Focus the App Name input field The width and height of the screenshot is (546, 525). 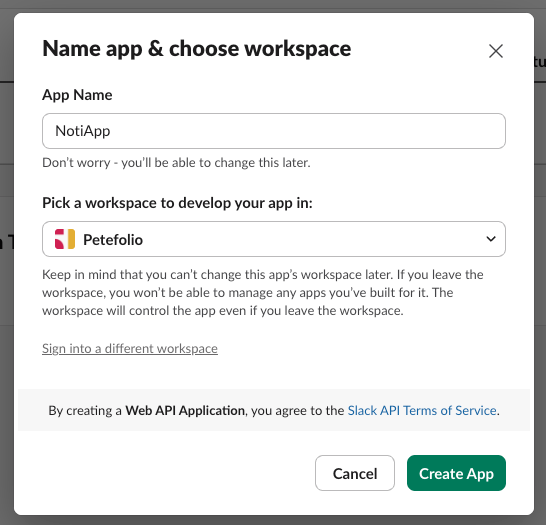pyautogui.click(x=274, y=131)
